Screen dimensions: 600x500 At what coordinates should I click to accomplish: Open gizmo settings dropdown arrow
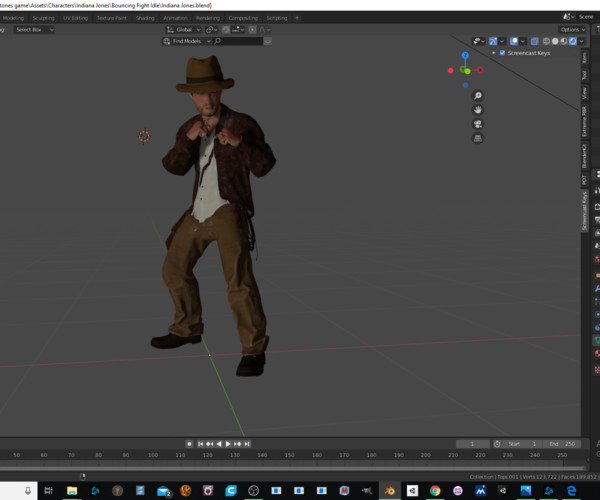[502, 41]
